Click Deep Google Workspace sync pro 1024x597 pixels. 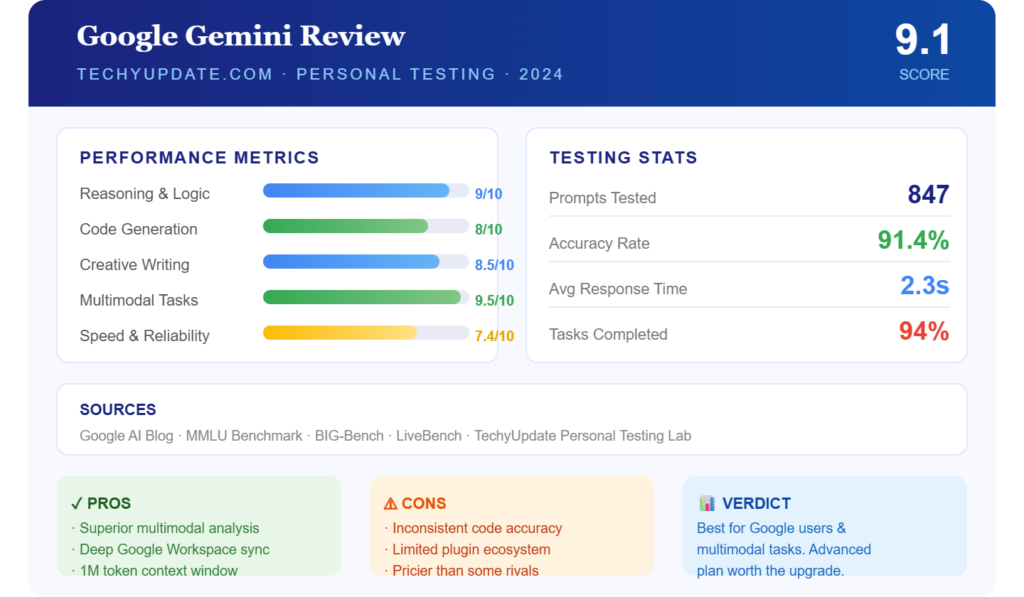tap(174, 549)
